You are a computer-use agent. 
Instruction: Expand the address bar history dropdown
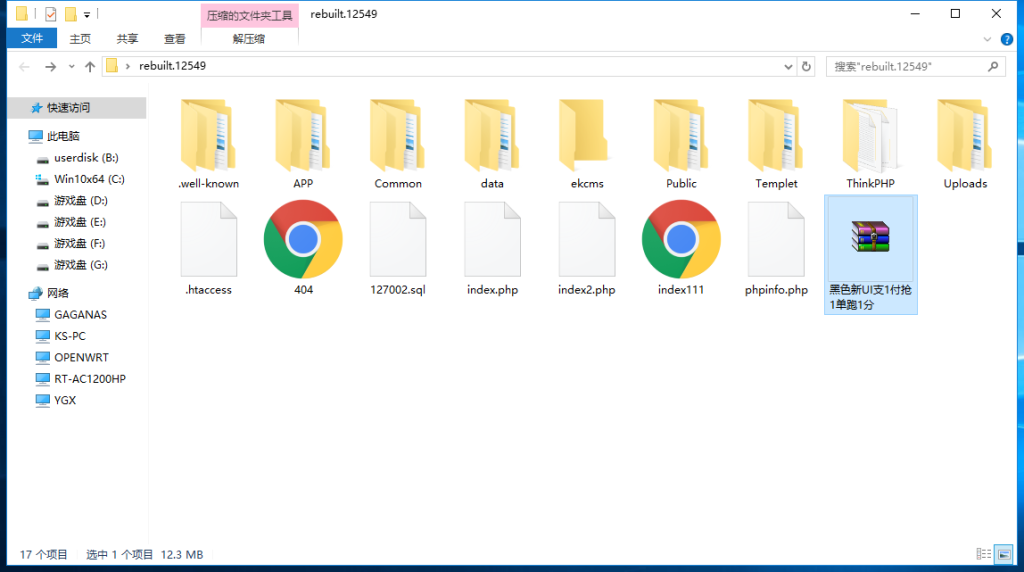pos(788,67)
